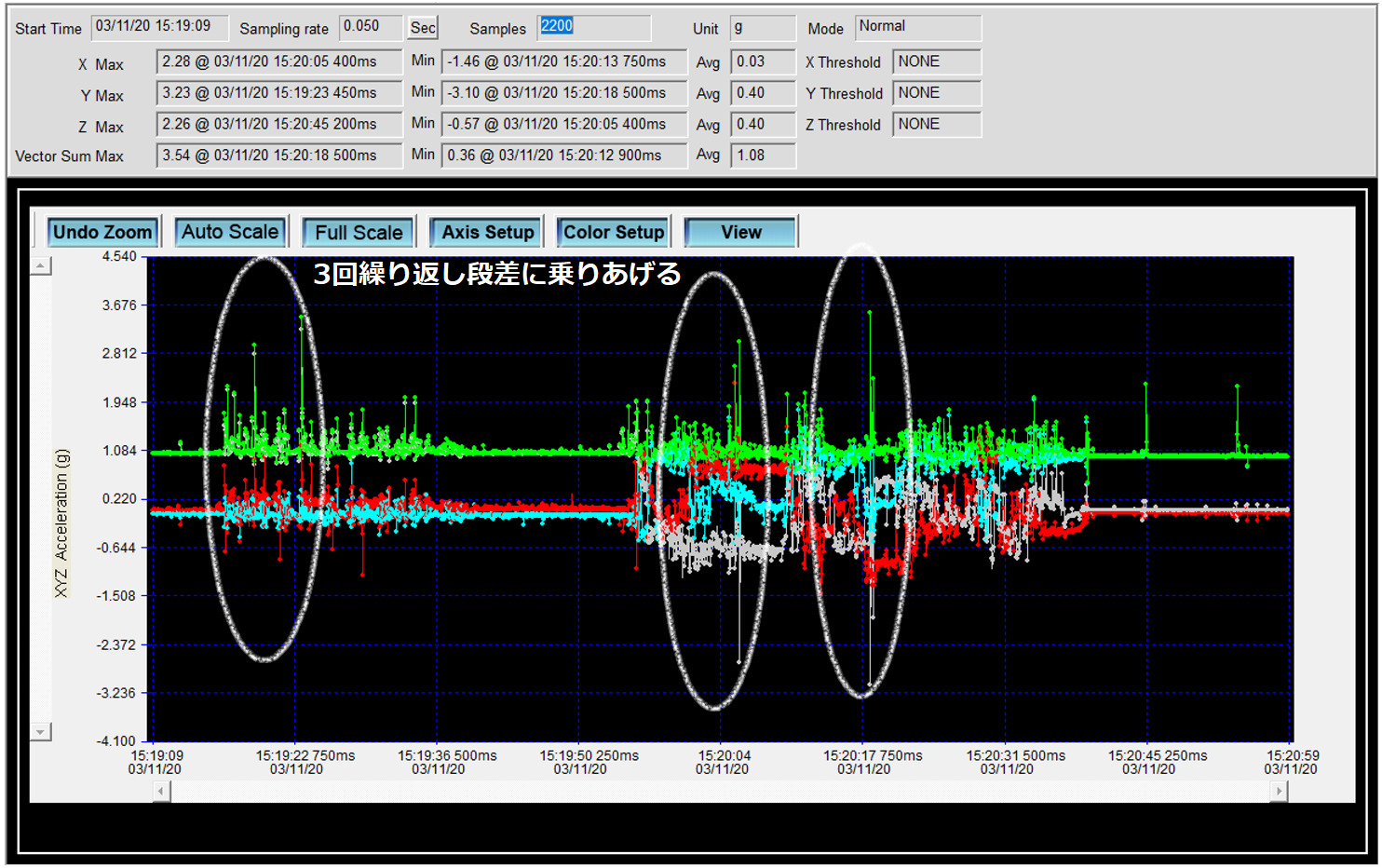Viewport: 1382px width, 868px height.
Task: Click the 4.540 y-axis label
Action: (x=119, y=256)
